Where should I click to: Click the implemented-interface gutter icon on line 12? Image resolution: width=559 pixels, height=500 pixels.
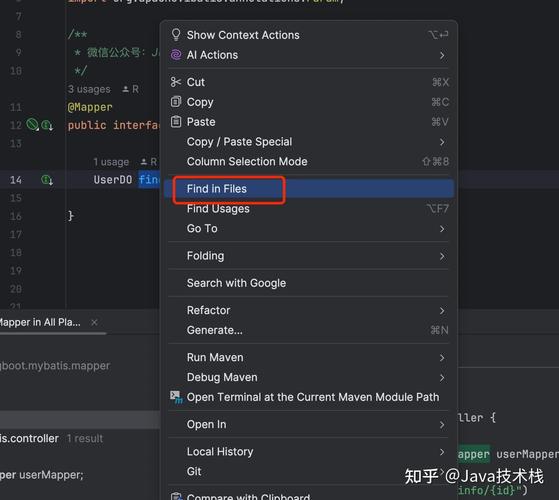[47, 125]
